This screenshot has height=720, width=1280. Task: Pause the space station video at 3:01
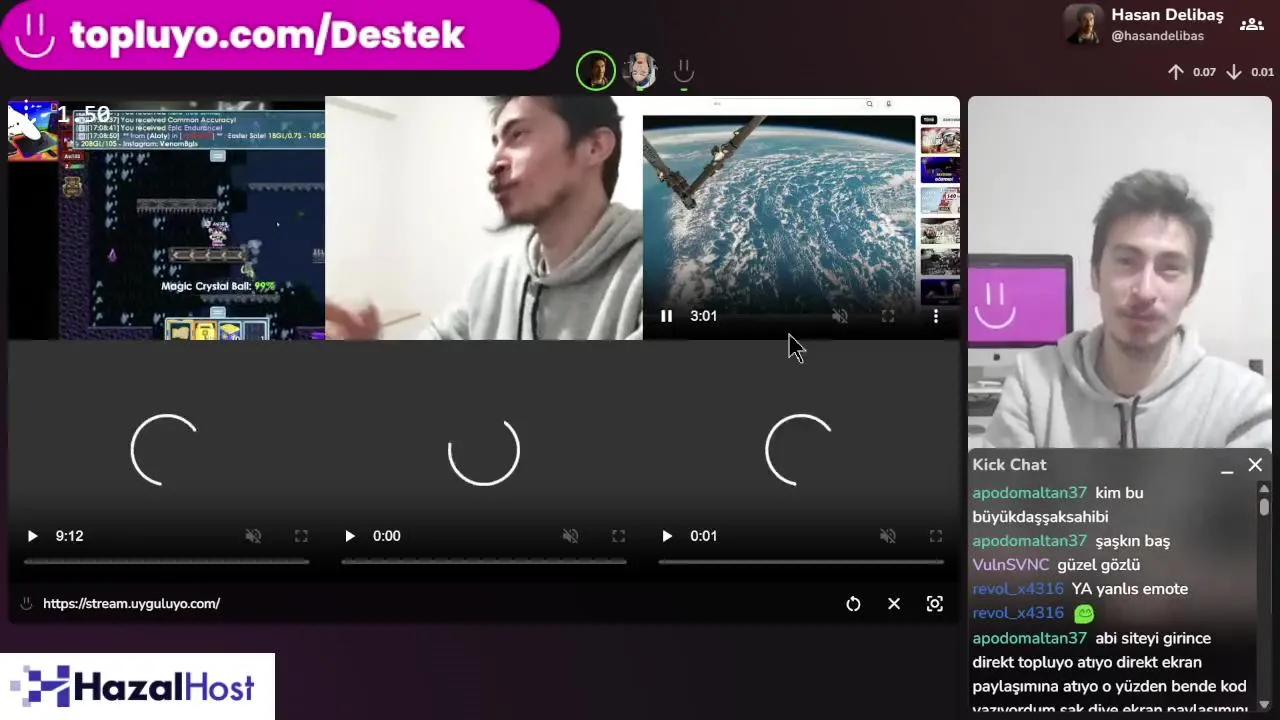[x=667, y=316]
